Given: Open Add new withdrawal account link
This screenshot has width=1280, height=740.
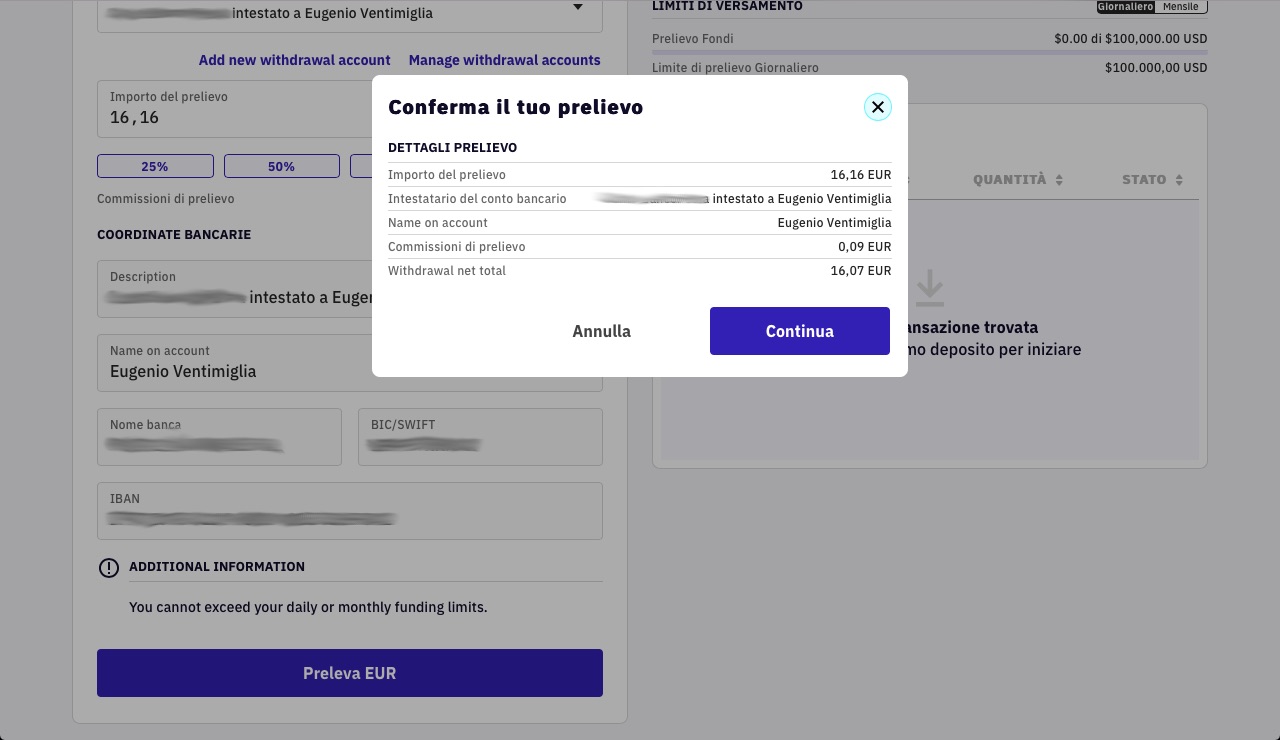Looking at the screenshot, I should click(x=295, y=60).
